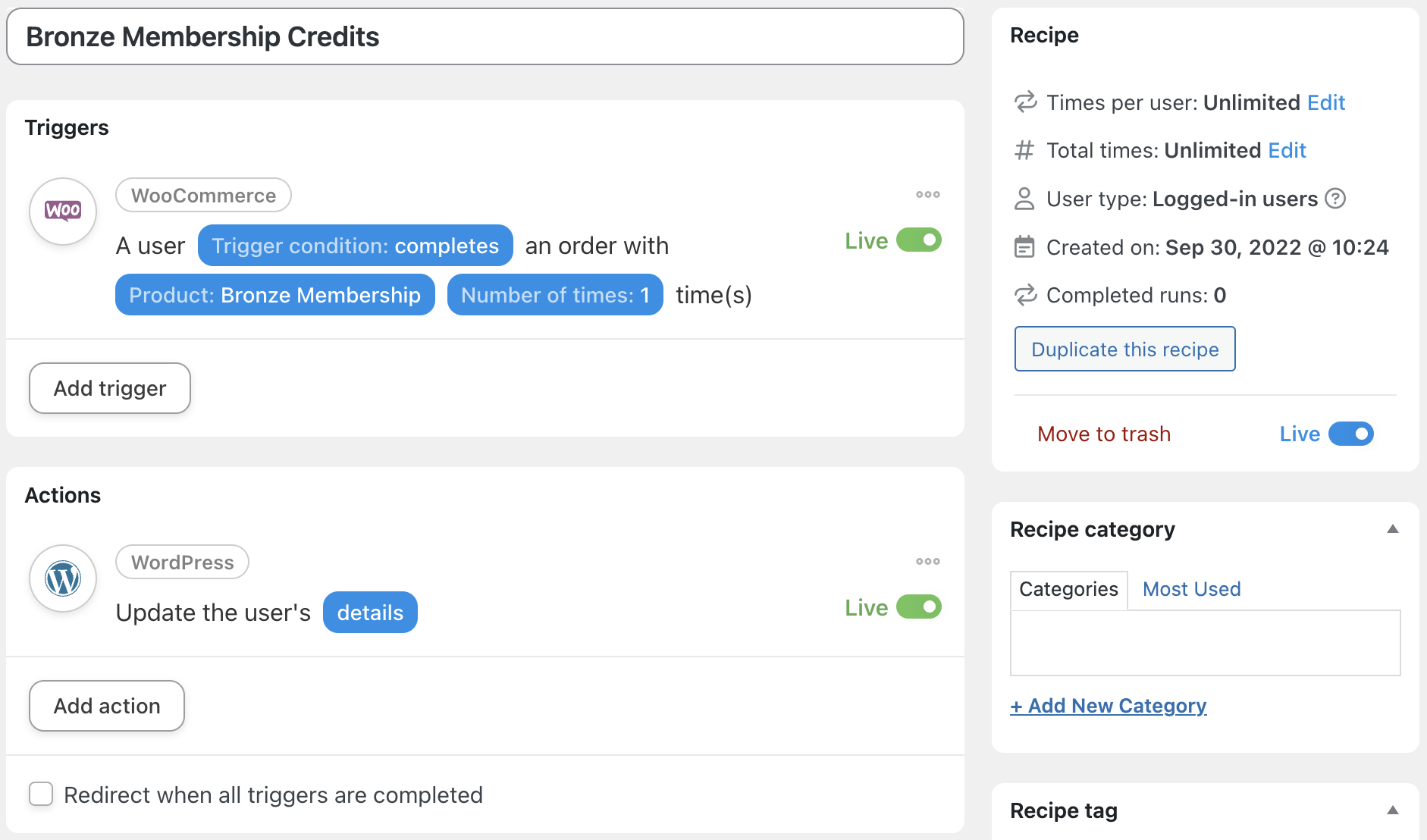Open the Product: Bronze Membership selector
The width and height of the screenshot is (1427, 840).
[275, 295]
